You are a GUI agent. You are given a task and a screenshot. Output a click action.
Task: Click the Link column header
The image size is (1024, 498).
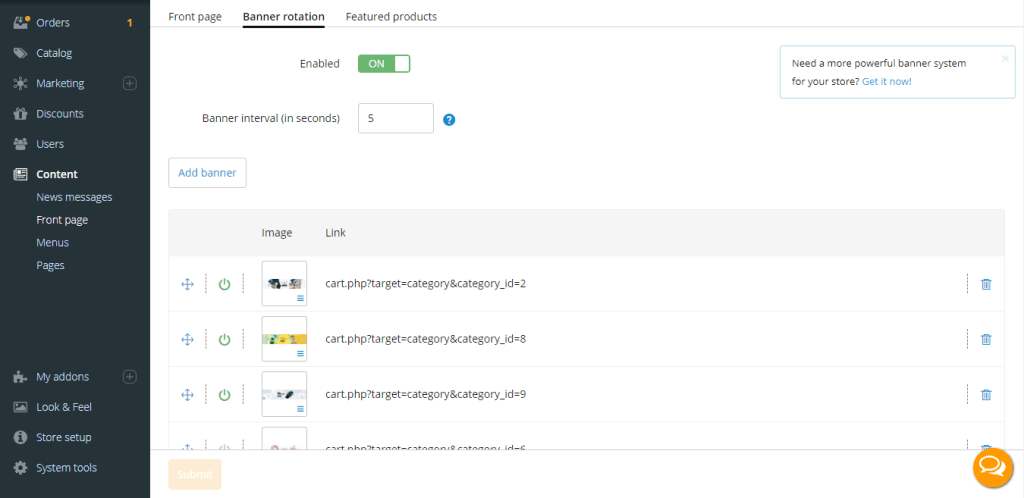click(x=336, y=232)
